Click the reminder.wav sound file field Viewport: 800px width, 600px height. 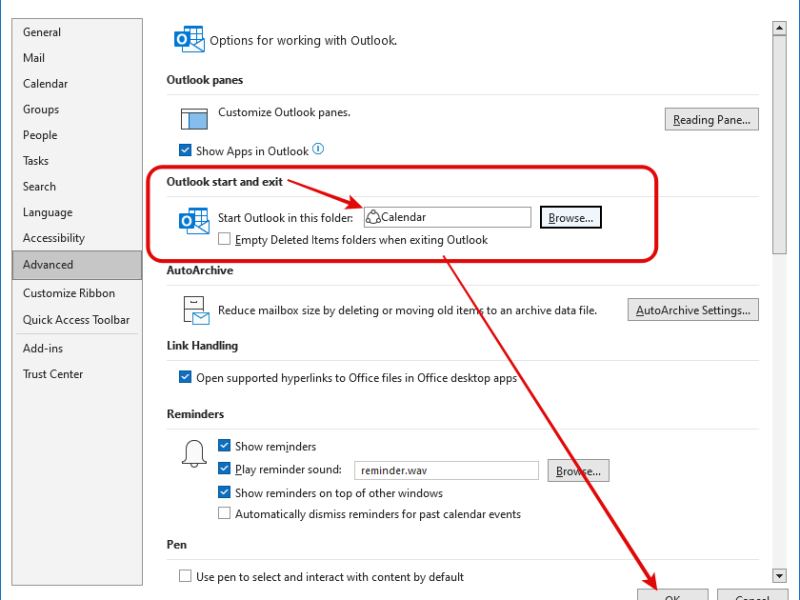point(446,470)
